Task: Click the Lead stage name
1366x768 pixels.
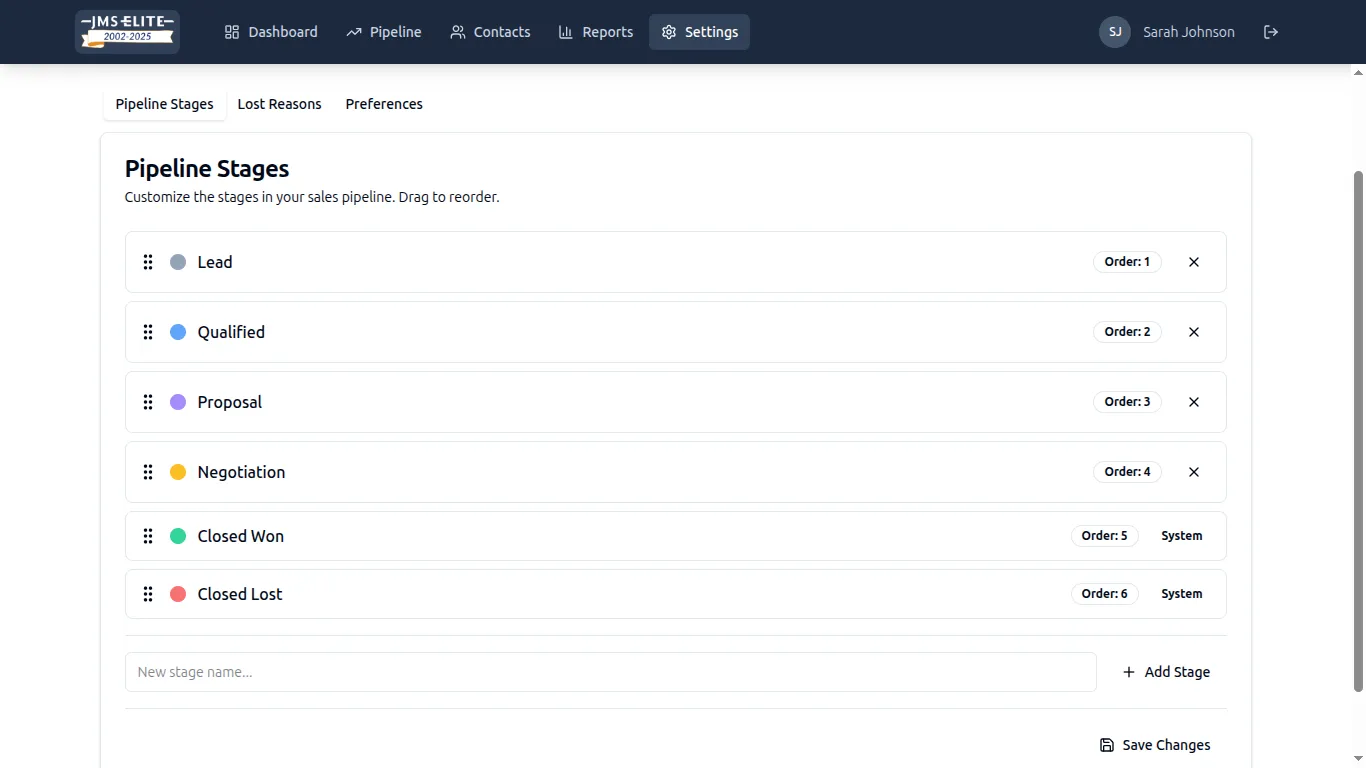Action: [215, 262]
